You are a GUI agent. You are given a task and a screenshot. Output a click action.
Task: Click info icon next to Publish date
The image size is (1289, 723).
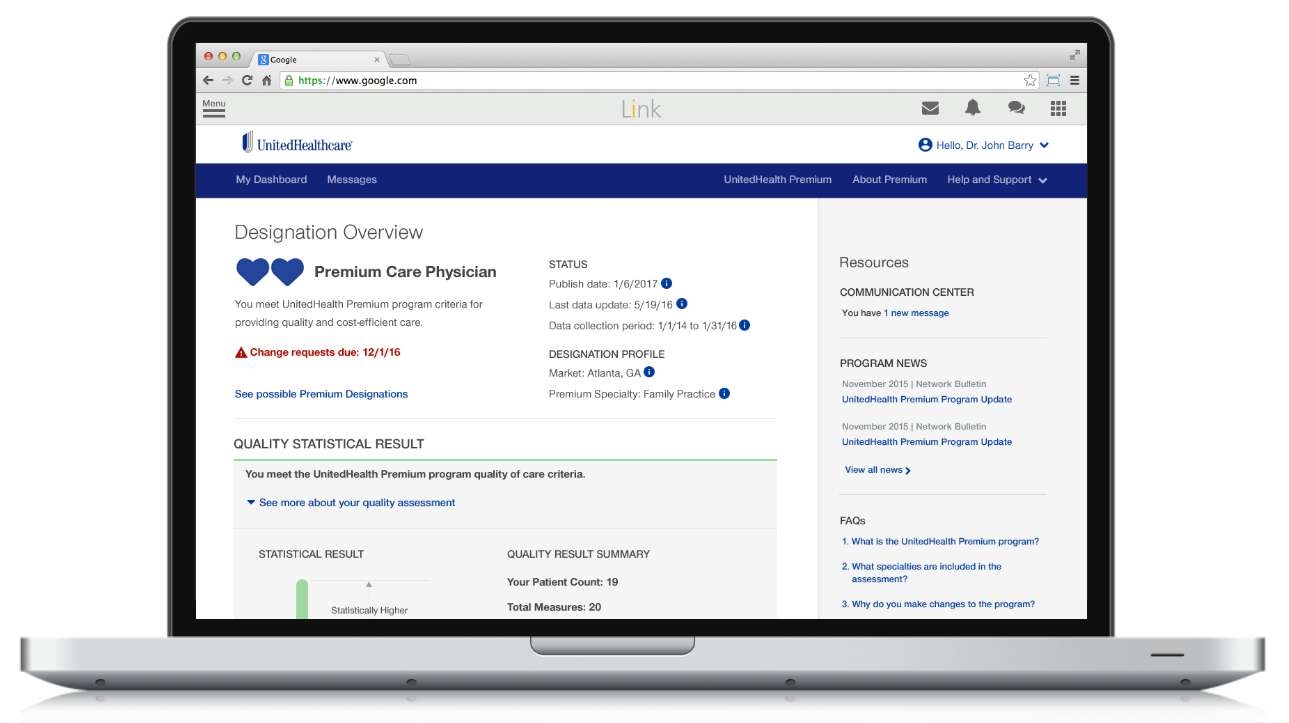point(667,284)
